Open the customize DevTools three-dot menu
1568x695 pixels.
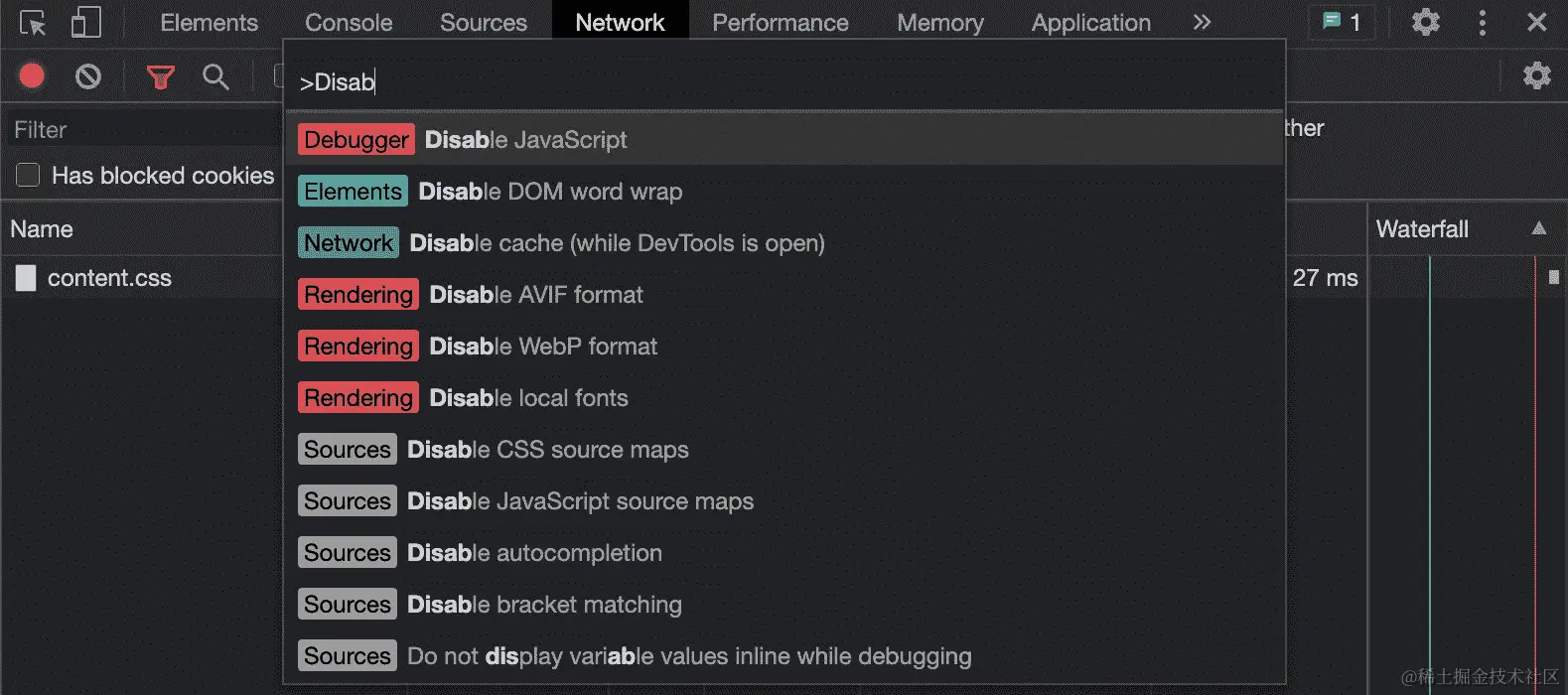(1483, 23)
